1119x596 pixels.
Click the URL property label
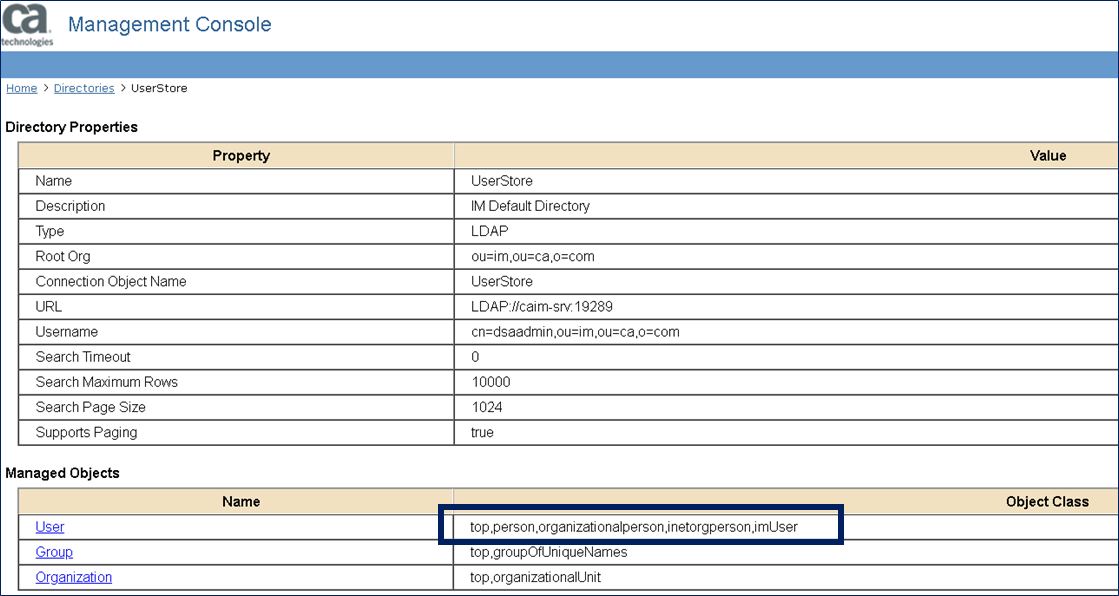(x=49, y=307)
